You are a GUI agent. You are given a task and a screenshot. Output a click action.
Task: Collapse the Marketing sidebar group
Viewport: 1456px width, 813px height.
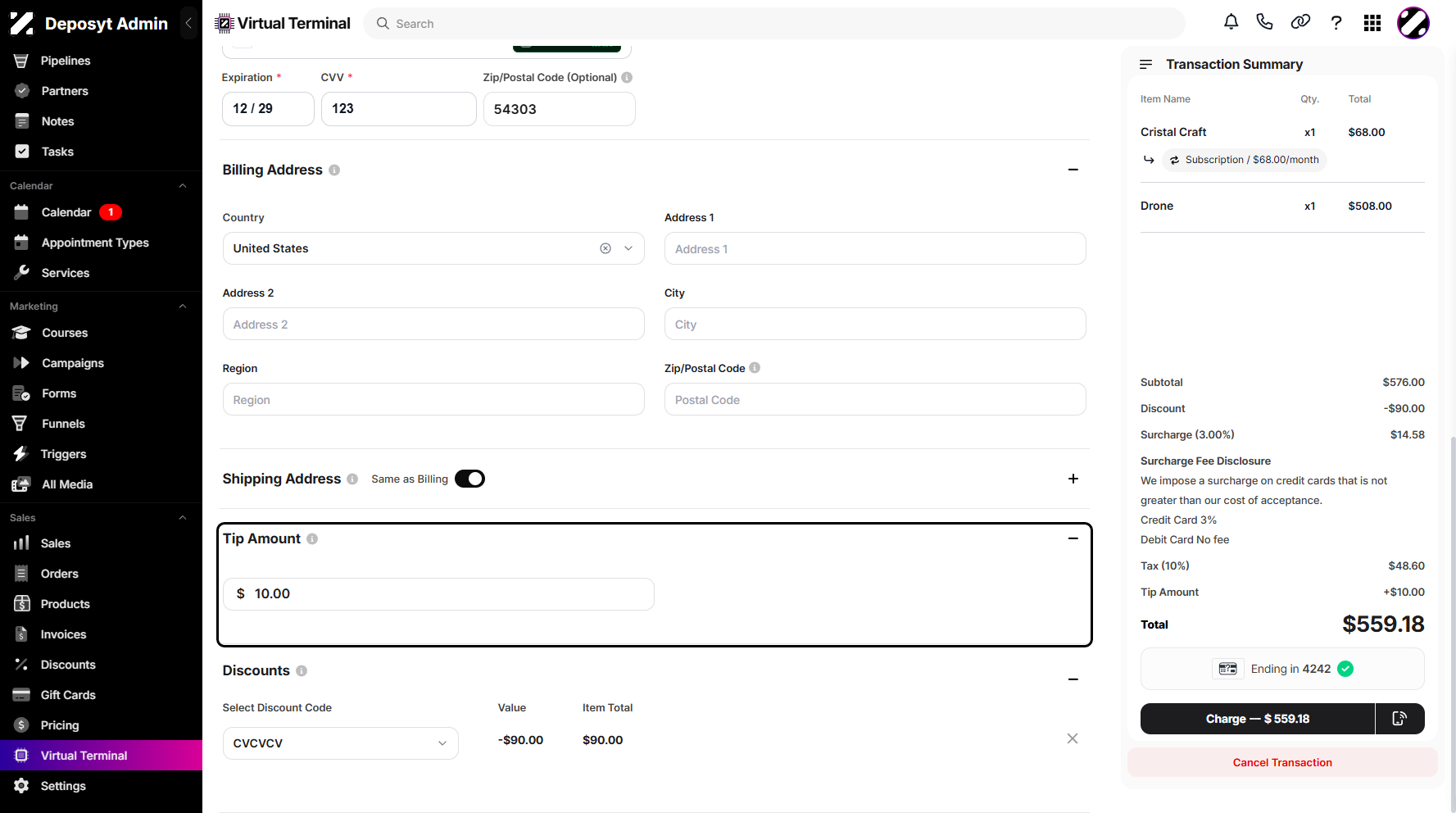(183, 307)
